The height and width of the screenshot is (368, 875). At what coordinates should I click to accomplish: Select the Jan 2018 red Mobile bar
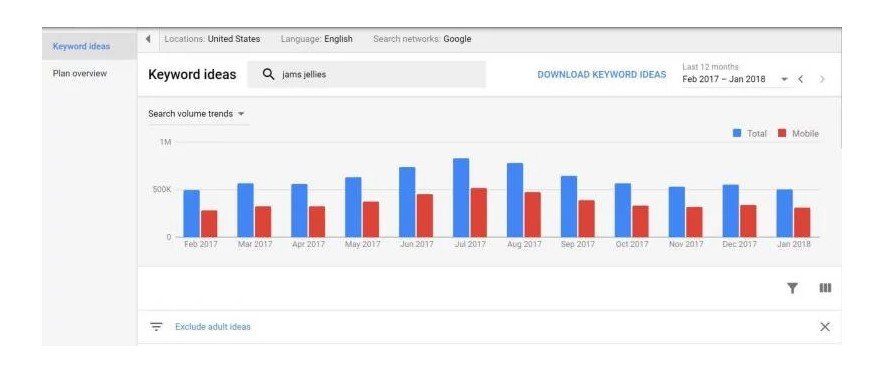click(802, 222)
